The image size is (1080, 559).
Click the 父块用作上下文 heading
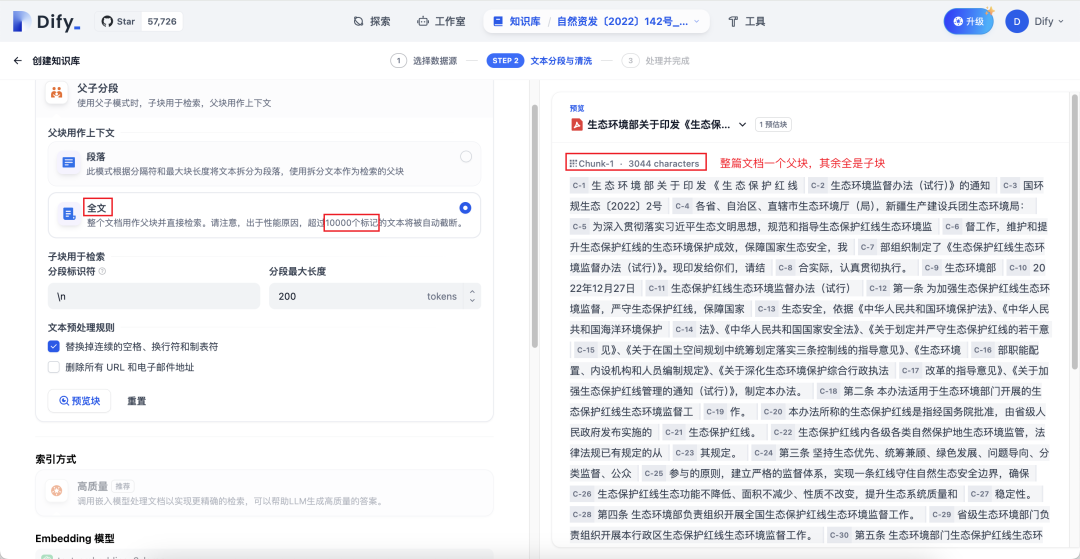coord(81,132)
